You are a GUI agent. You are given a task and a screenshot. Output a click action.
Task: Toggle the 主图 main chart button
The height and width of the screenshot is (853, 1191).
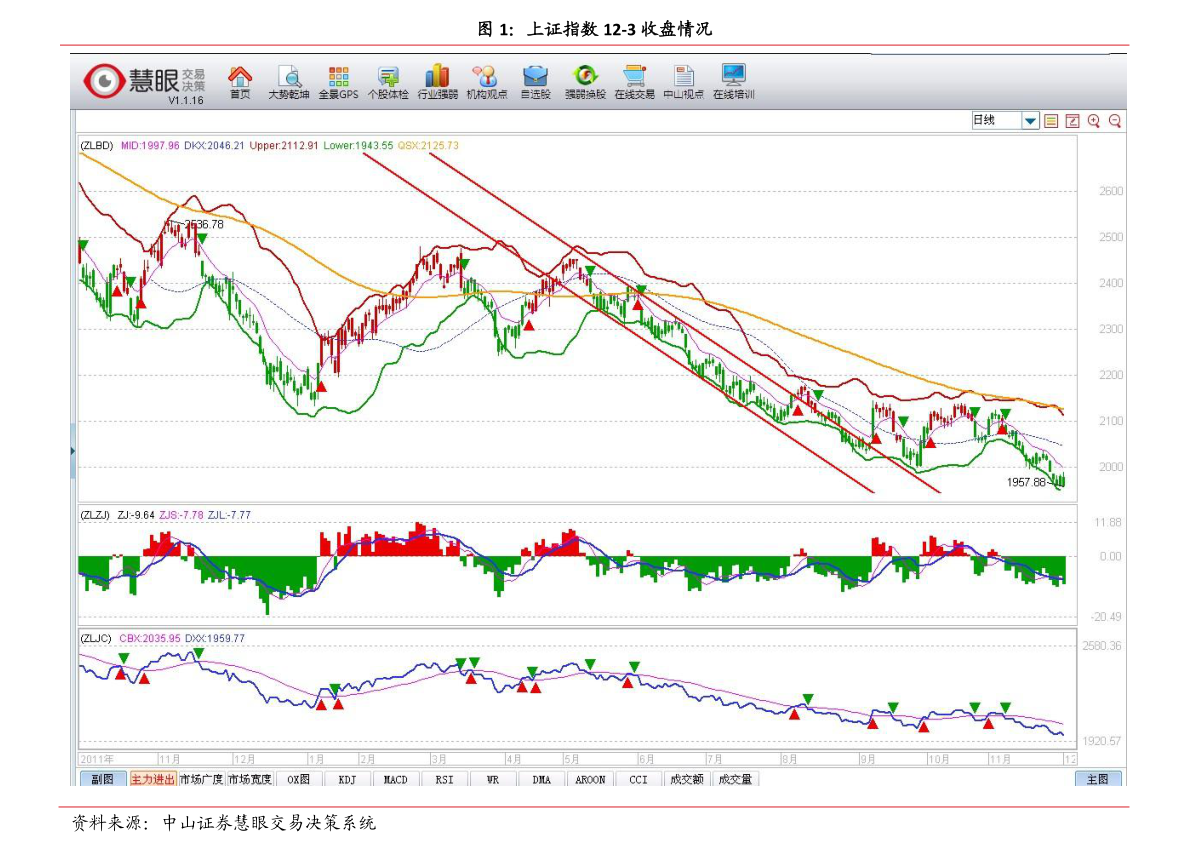coord(1097,779)
